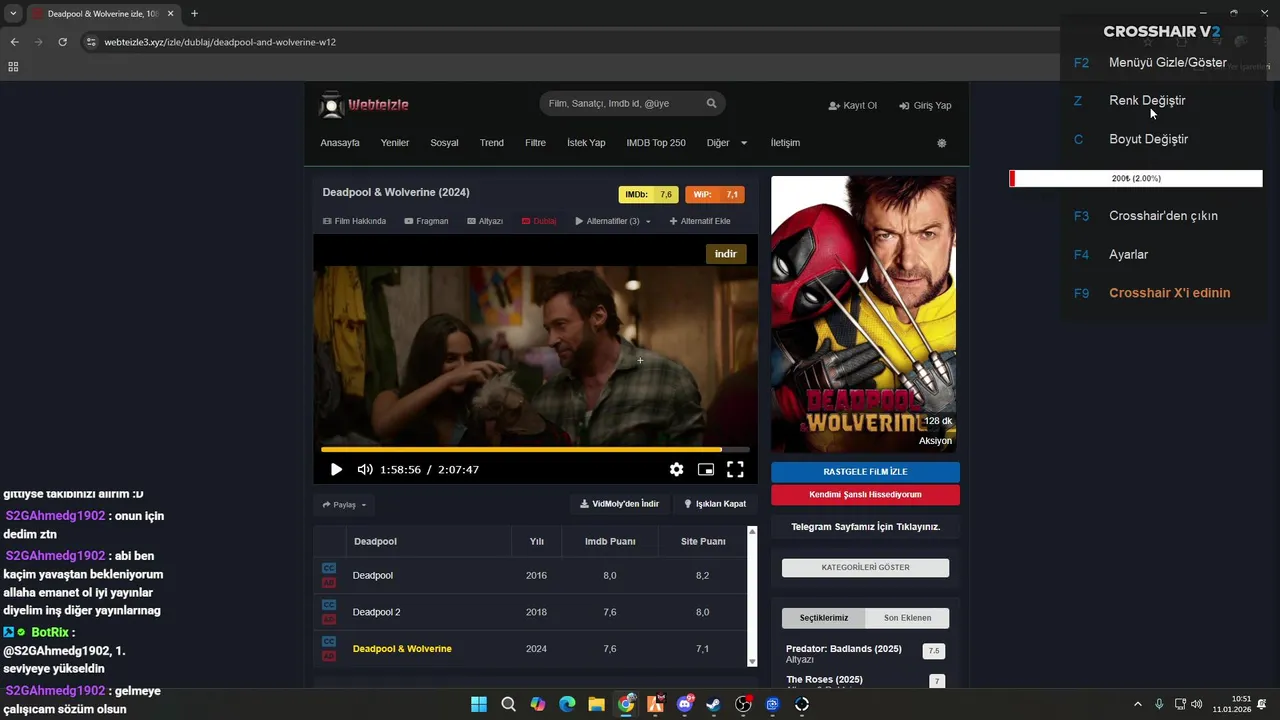Viewport: 1280px width, 720px height.
Task: Open Deadpool (2016) row link
Action: (372, 576)
